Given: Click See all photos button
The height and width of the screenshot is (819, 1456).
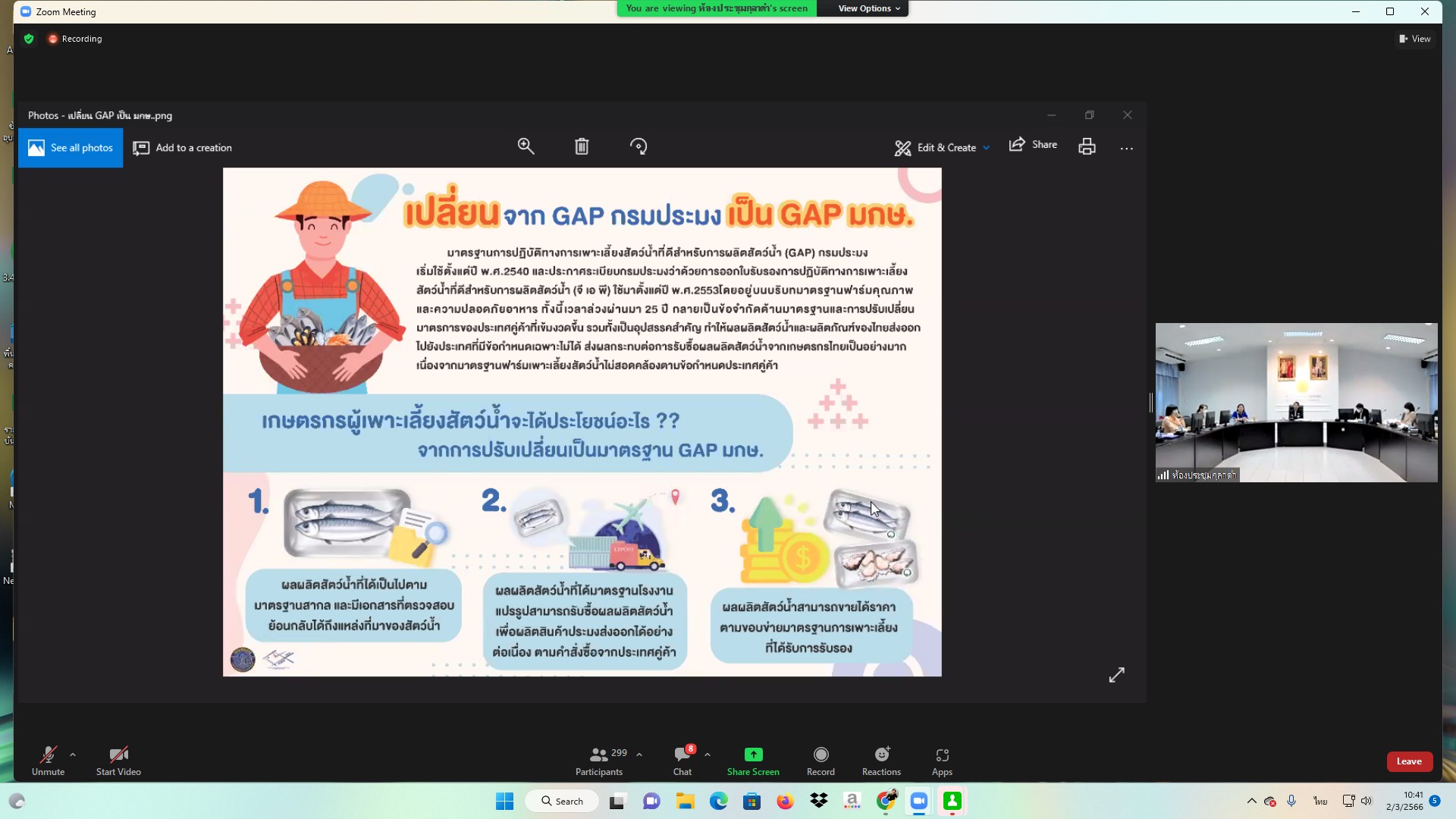Looking at the screenshot, I should coord(71,148).
